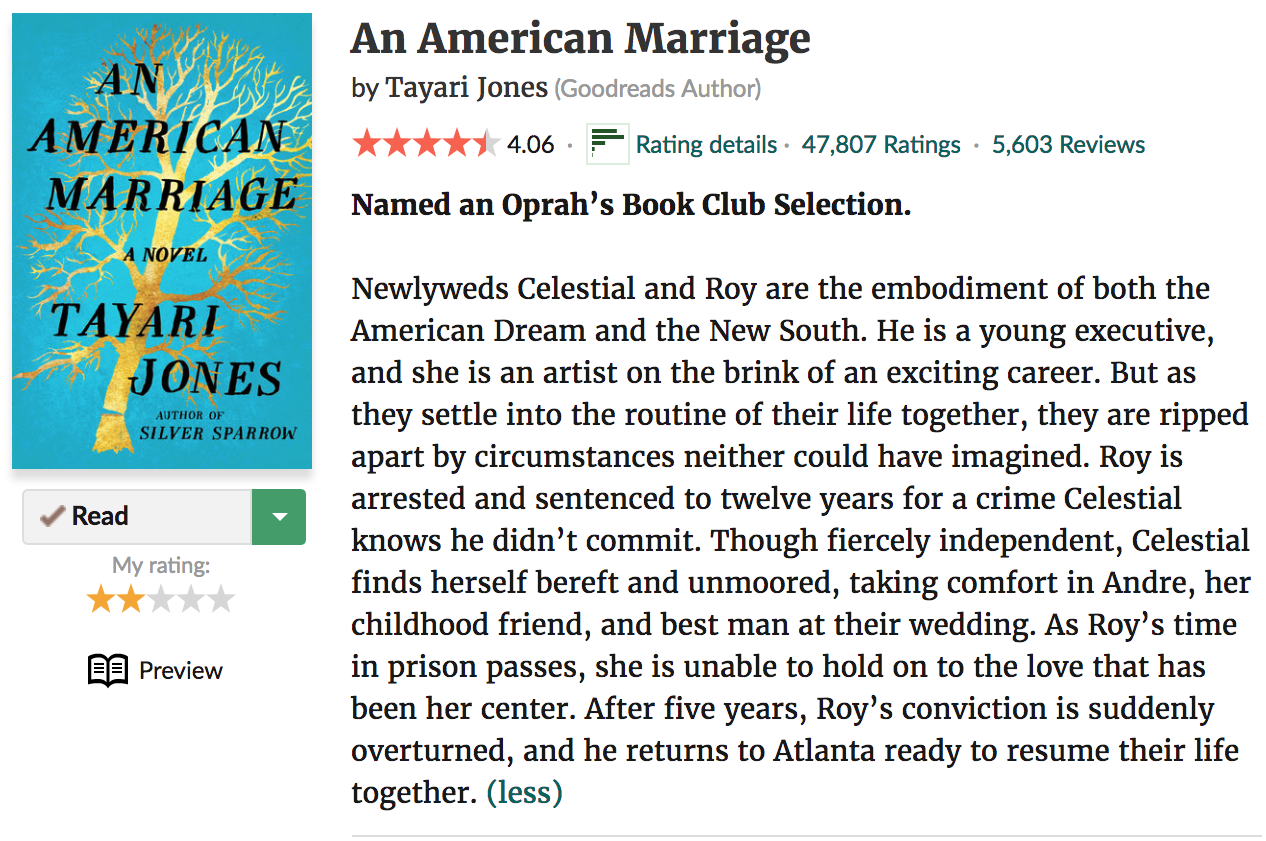Click the red average rating stars

(426, 144)
